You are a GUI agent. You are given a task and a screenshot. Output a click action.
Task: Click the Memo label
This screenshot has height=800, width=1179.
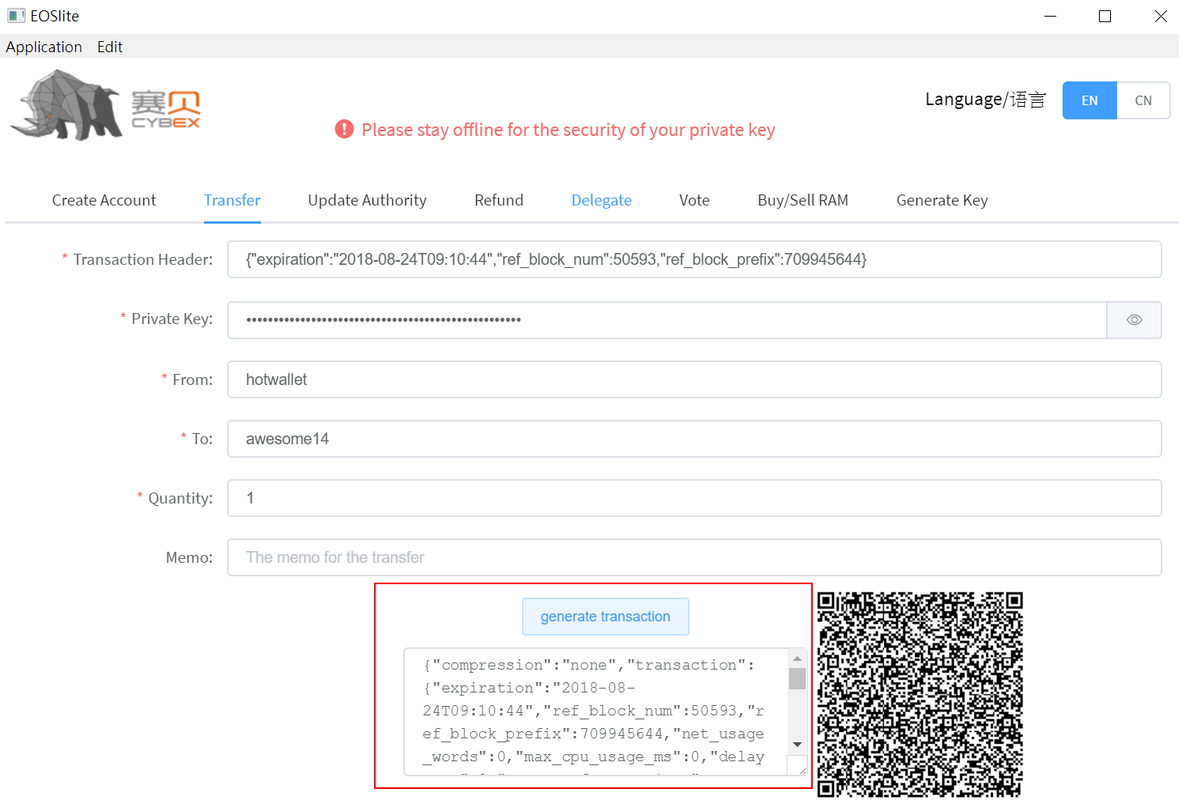pyautogui.click(x=189, y=557)
